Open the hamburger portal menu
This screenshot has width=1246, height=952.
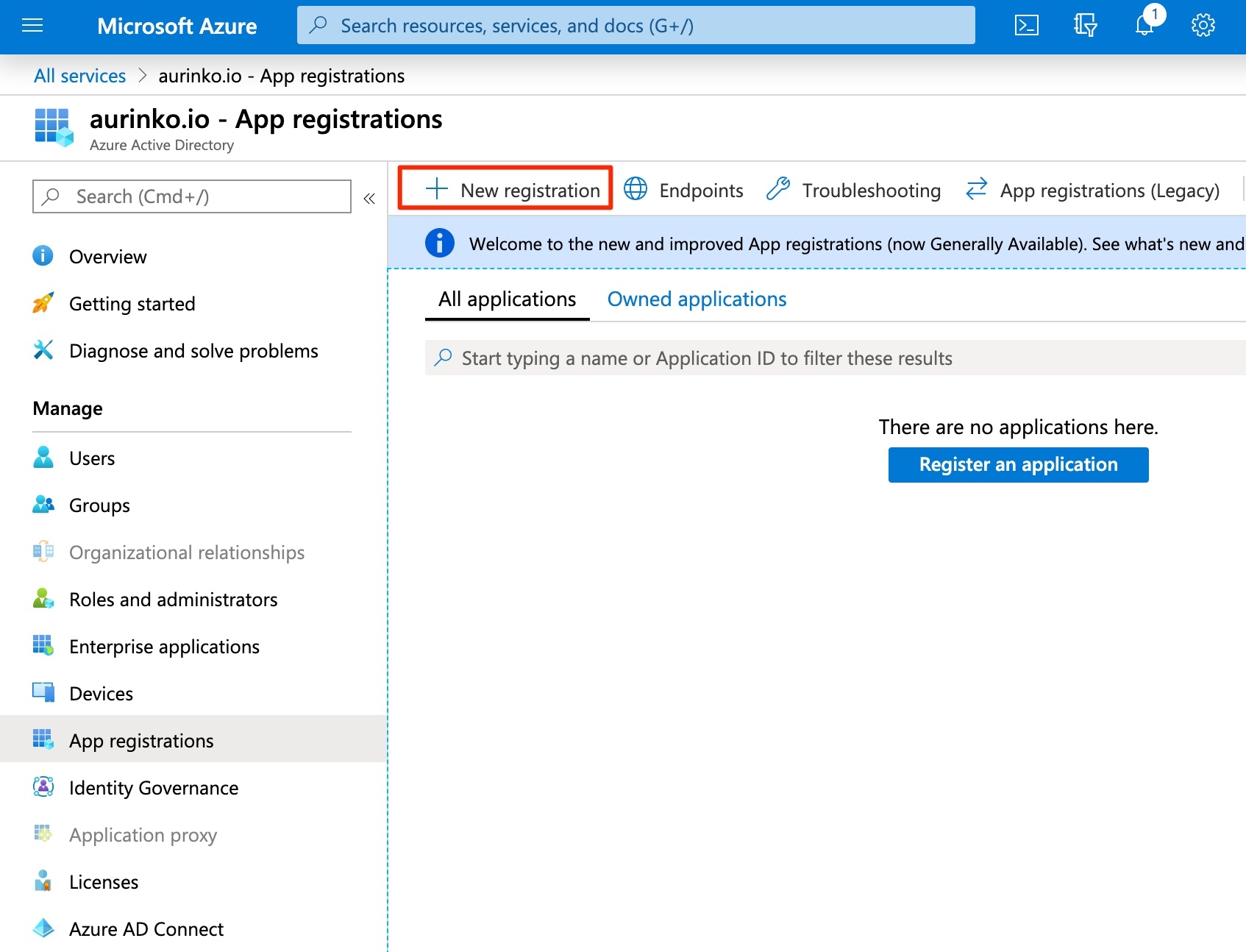[32, 26]
